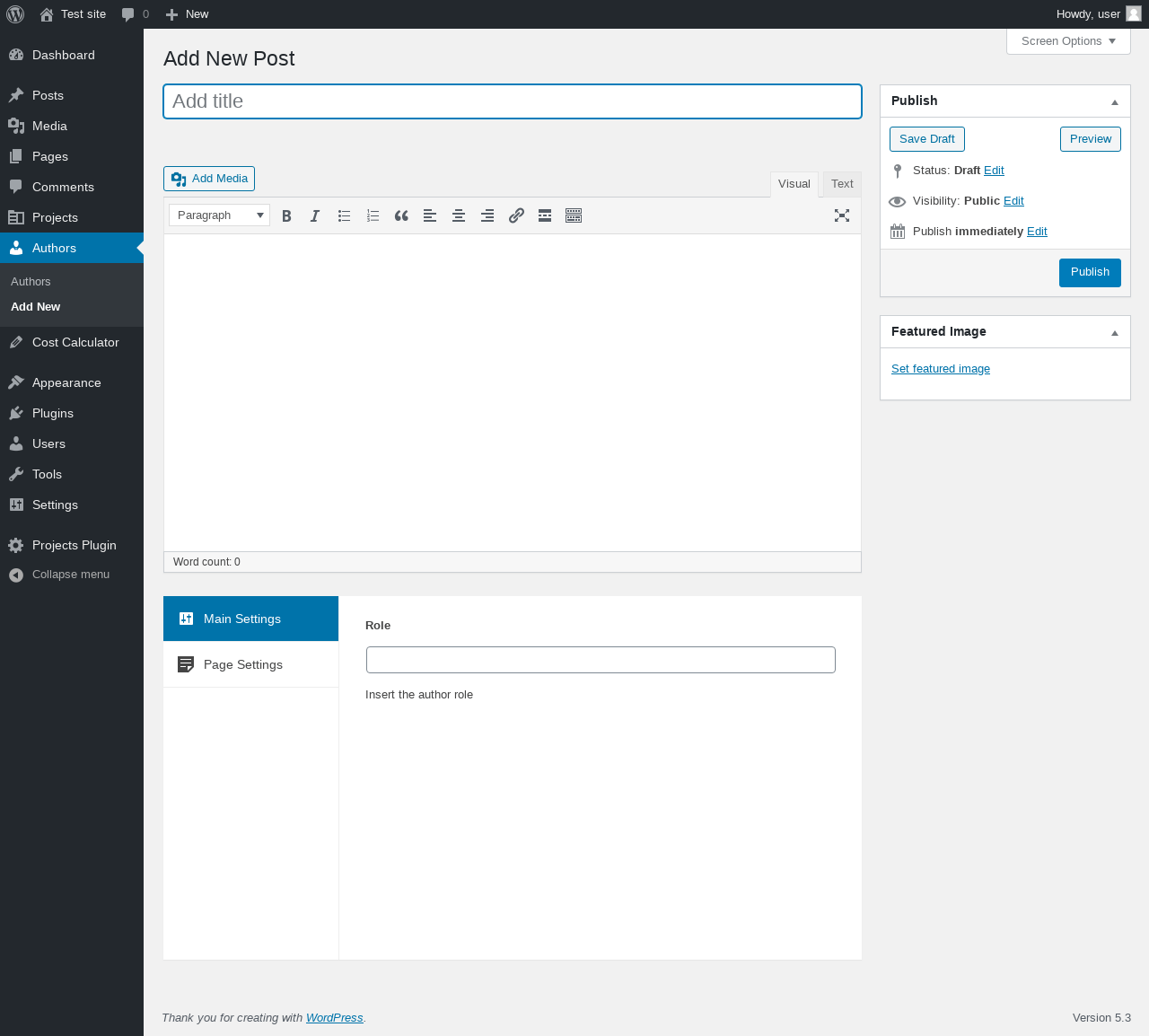Image resolution: width=1149 pixels, height=1036 pixels.
Task: Edit the post status
Action: coord(994,171)
